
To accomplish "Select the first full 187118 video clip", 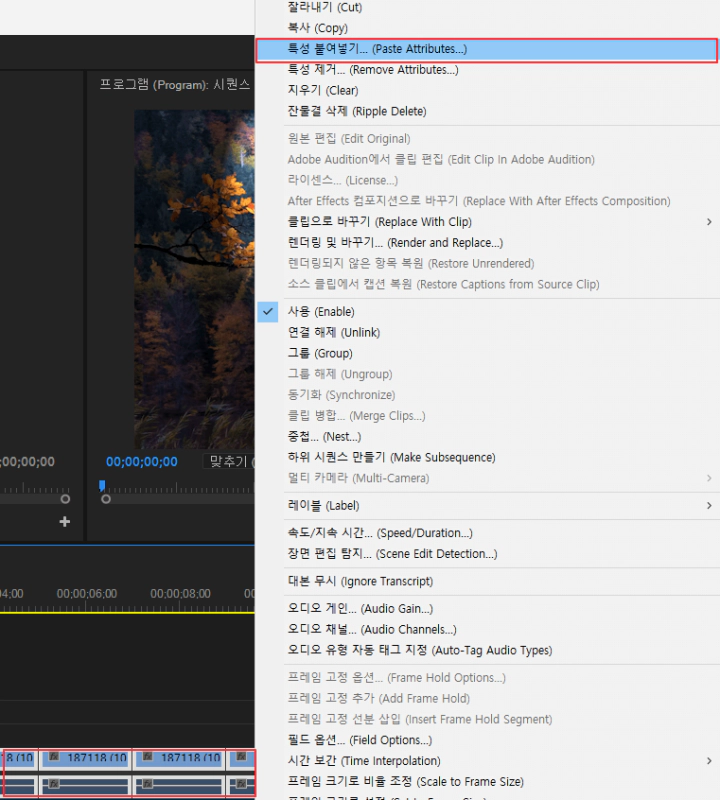I will click(x=85, y=759).
